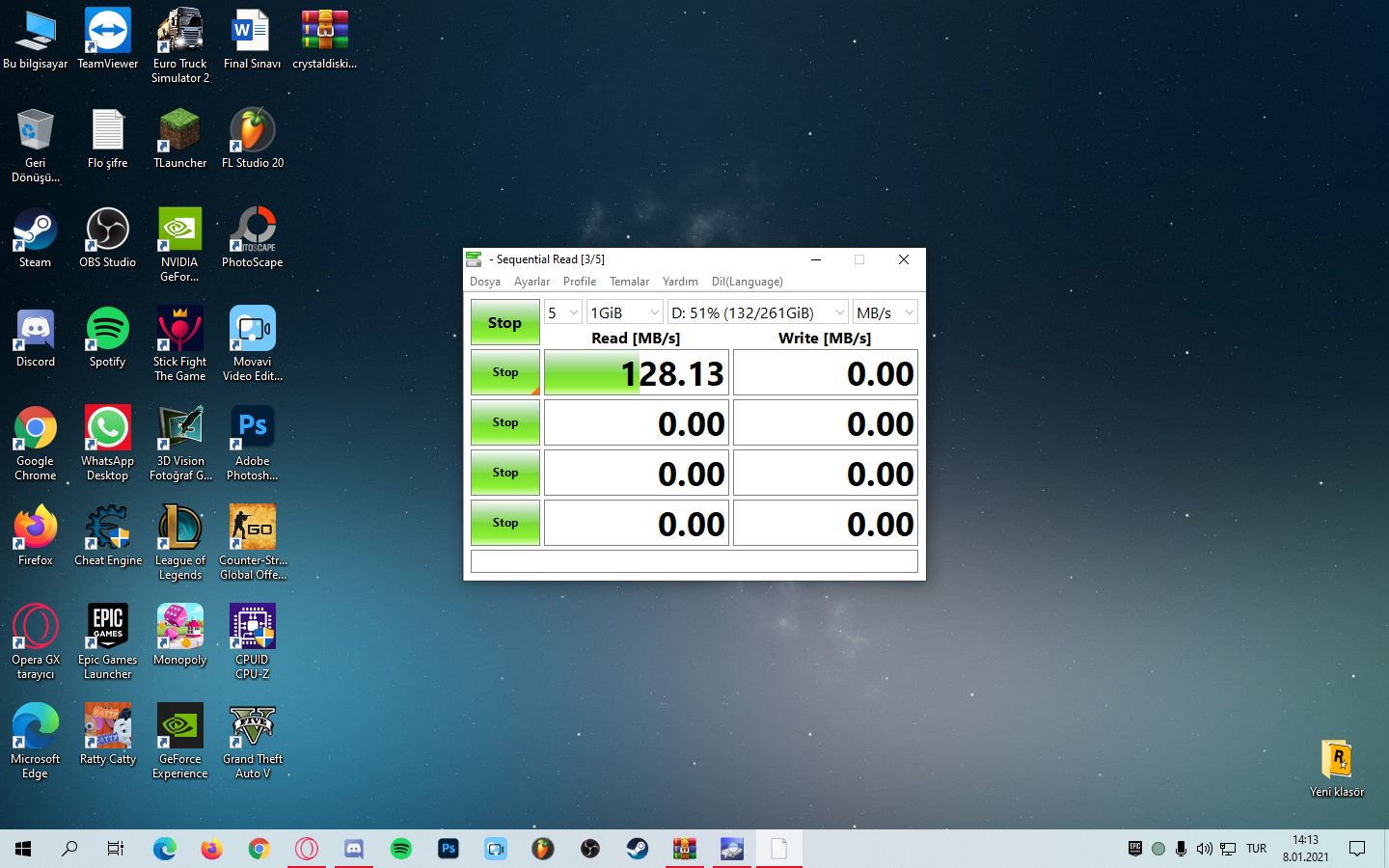Select the FL Studio 20 desktop icon
The width and height of the screenshot is (1389, 868).
252,140
